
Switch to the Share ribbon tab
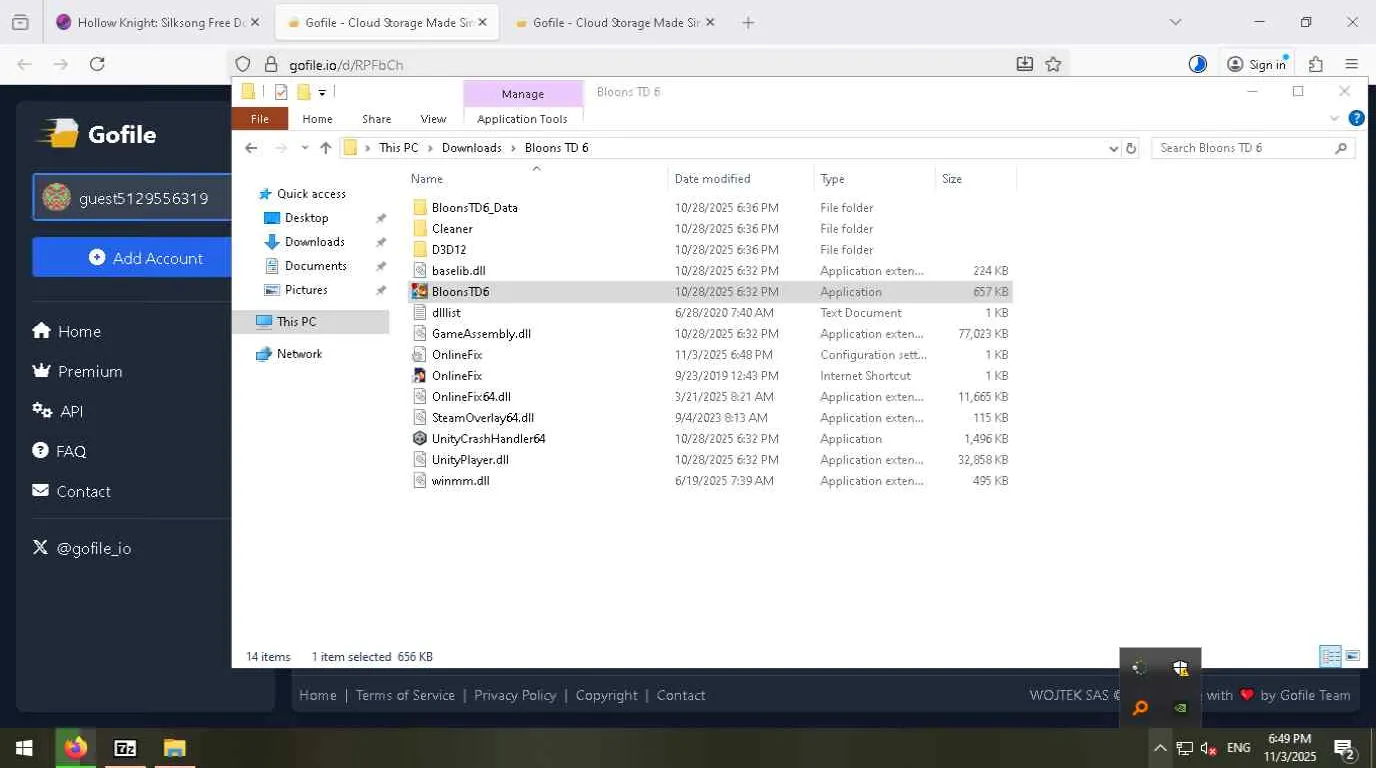coord(377,119)
